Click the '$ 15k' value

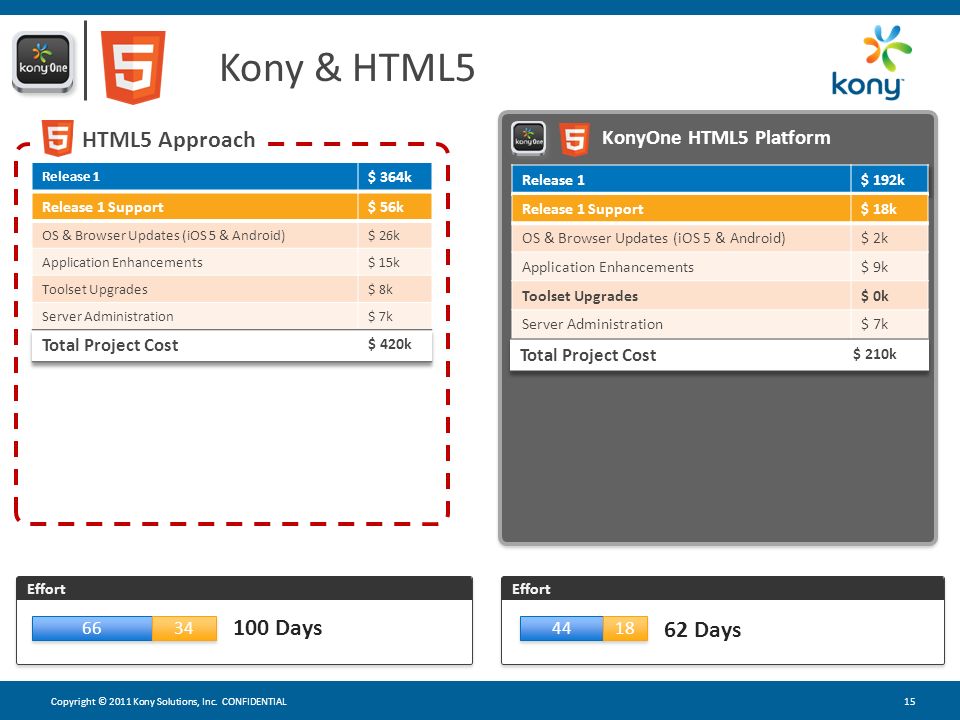point(384,262)
